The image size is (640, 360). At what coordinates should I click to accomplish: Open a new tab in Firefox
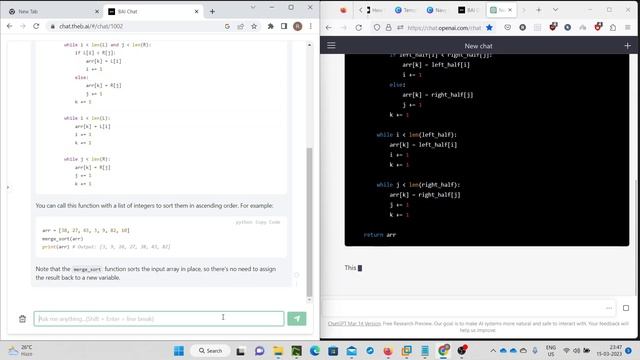(x=538, y=10)
